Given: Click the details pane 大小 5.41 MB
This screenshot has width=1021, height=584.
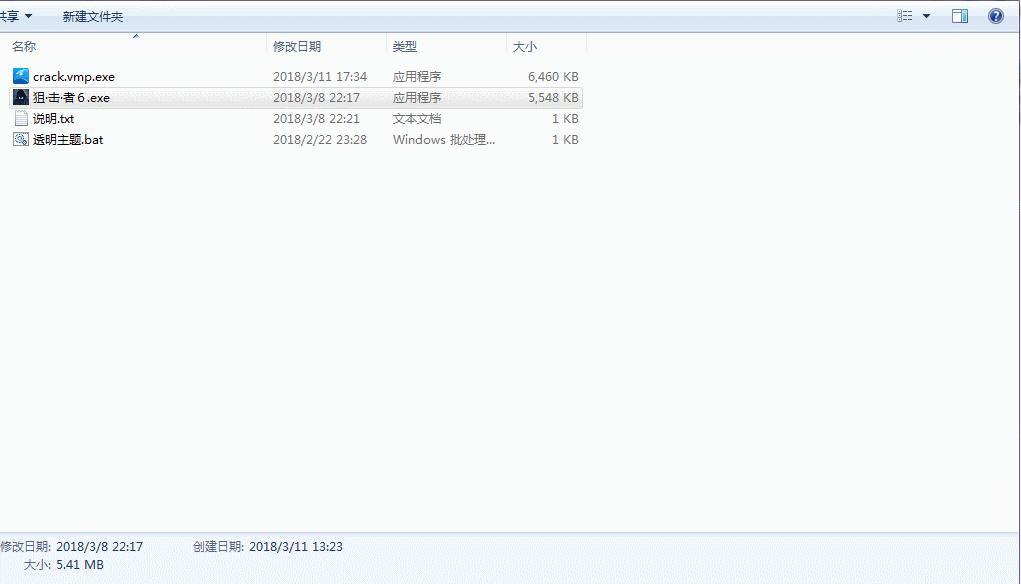Looking at the screenshot, I should click(x=64, y=564).
